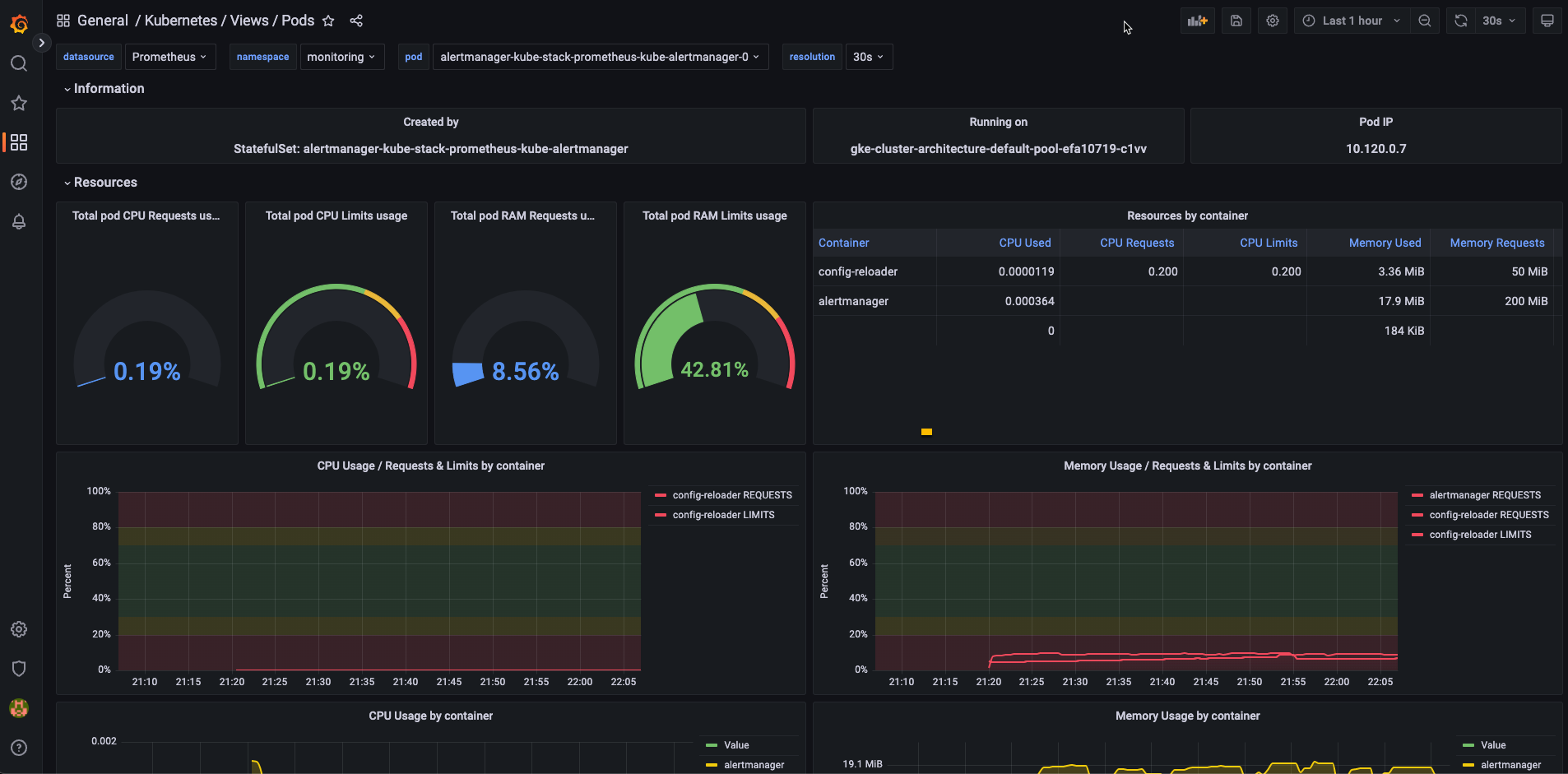Click the Grafana logo home icon
This screenshot has width=1568, height=774.
click(x=19, y=24)
